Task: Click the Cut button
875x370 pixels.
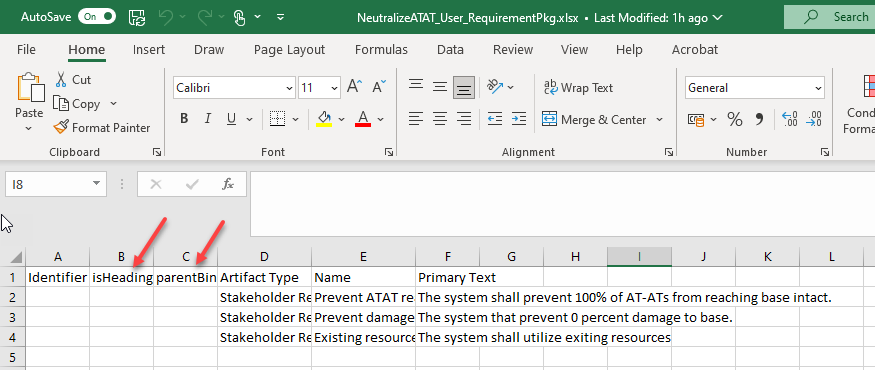Action: tap(73, 80)
